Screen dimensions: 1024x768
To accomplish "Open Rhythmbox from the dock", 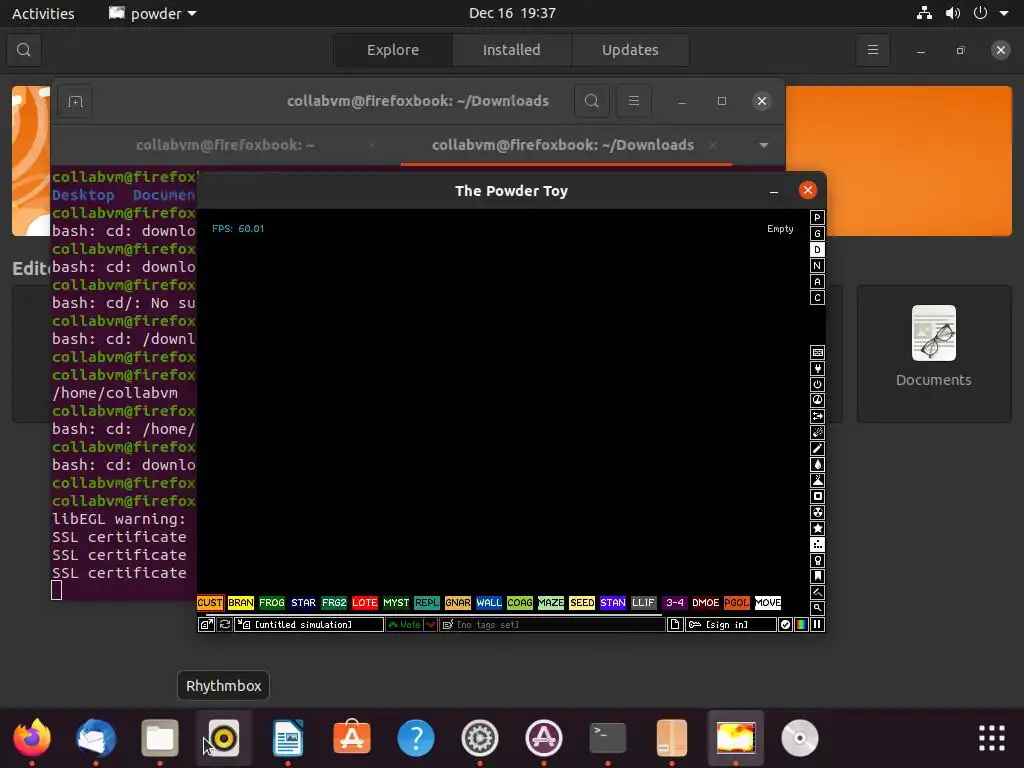I will point(223,738).
